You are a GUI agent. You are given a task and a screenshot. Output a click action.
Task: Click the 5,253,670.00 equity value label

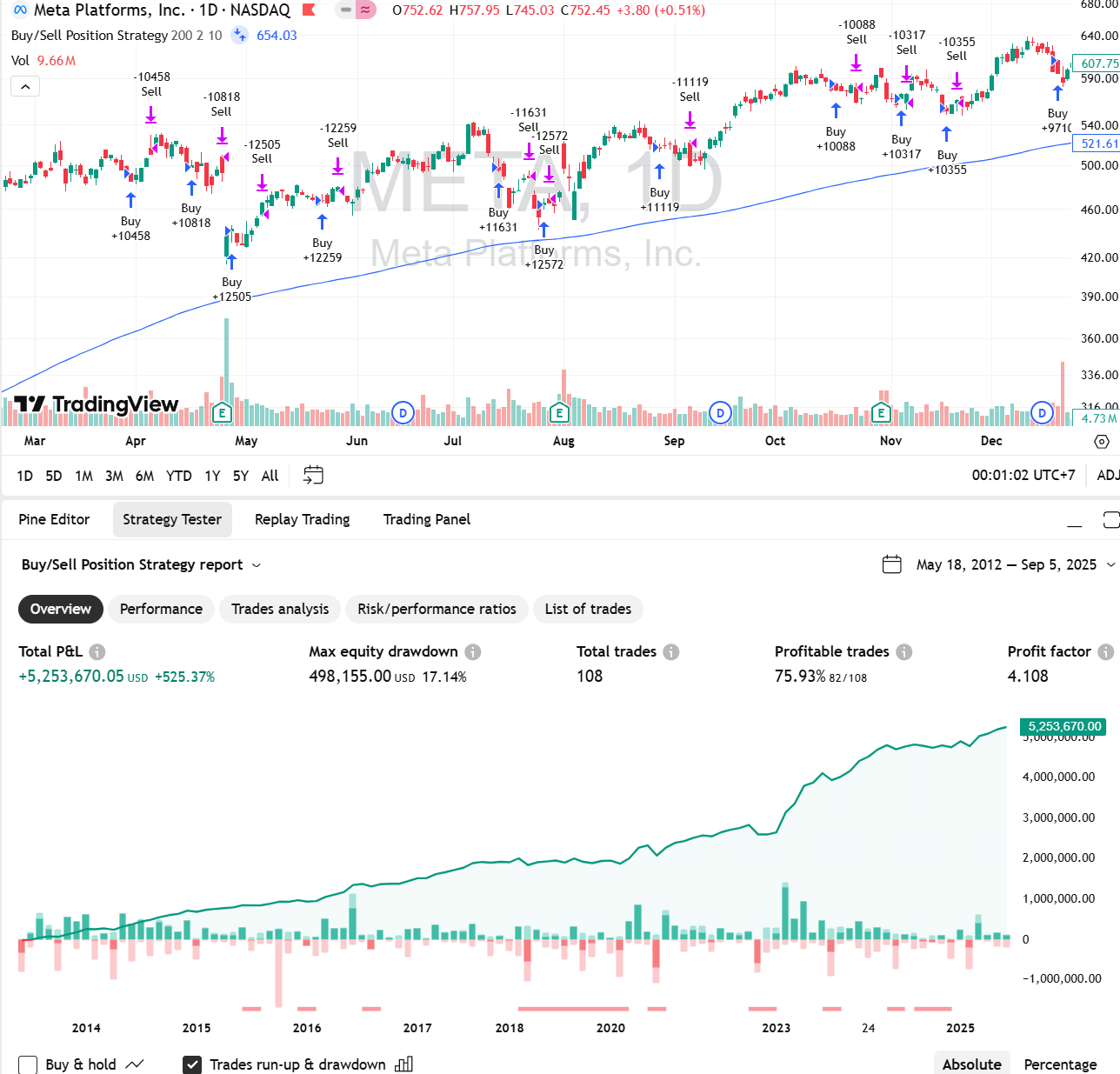click(x=1063, y=726)
